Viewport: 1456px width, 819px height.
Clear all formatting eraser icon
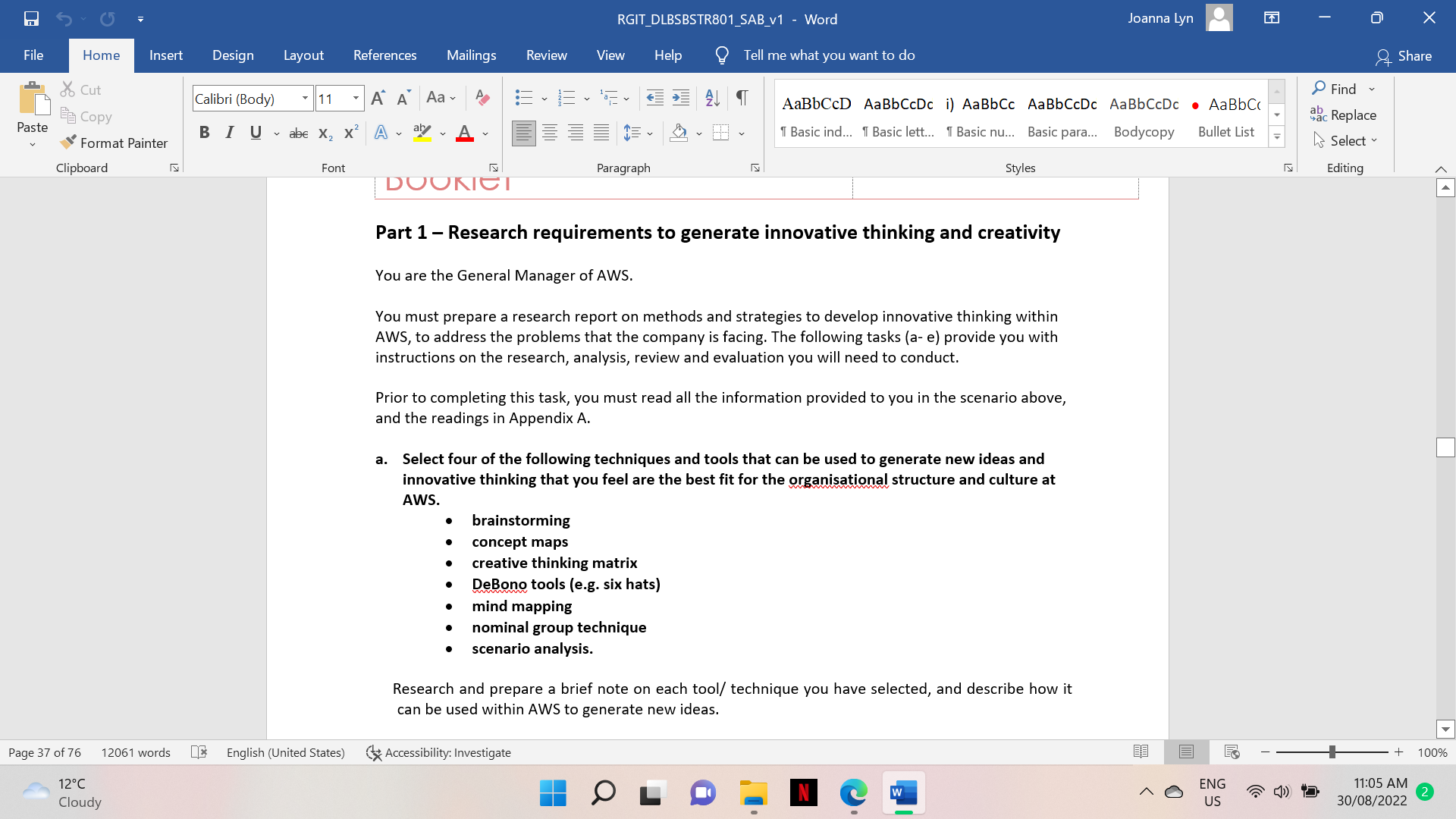[482, 97]
